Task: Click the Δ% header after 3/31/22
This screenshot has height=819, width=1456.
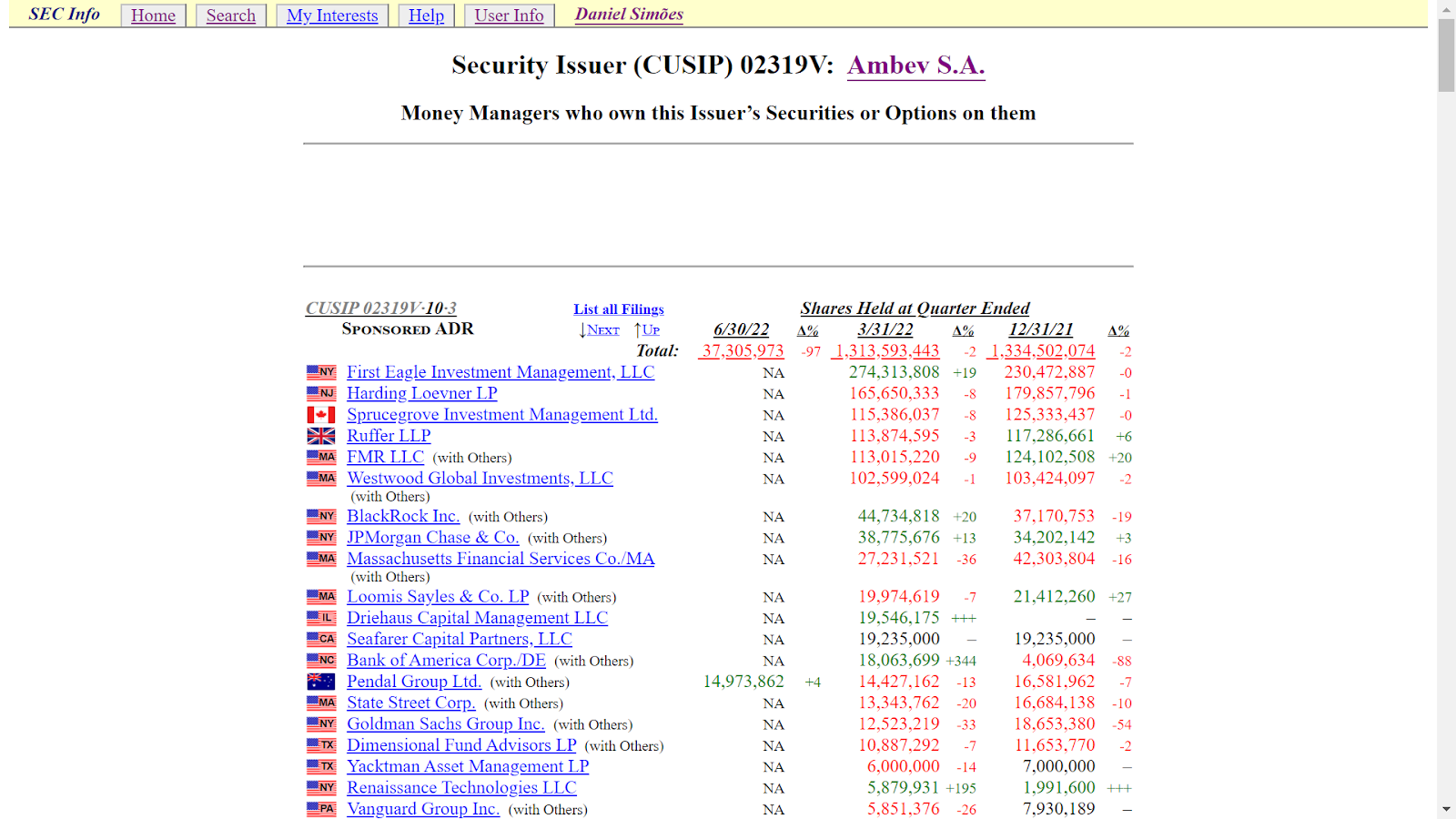Action: (x=964, y=331)
